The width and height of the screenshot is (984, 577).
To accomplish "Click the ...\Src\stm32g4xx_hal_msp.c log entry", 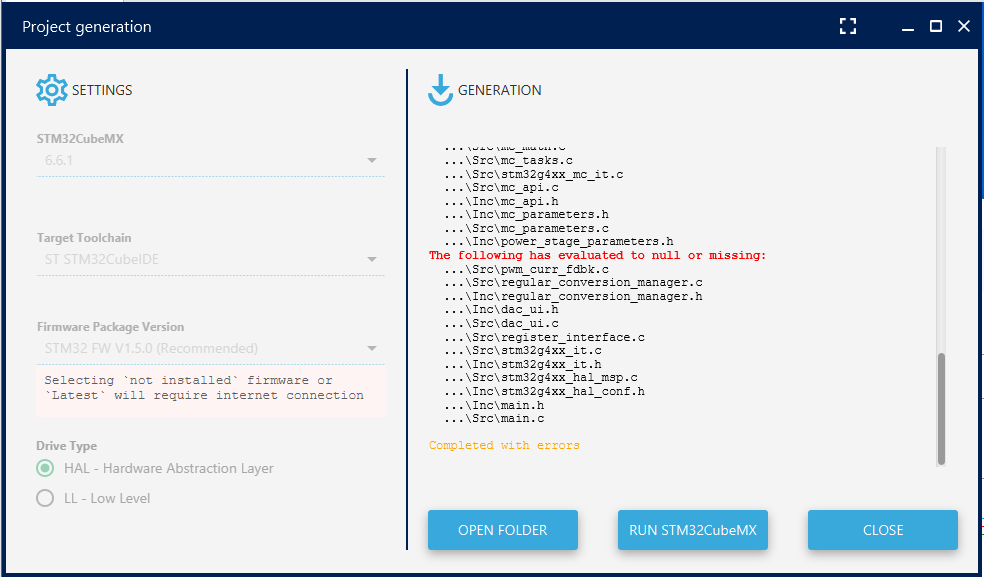I will click(540, 378).
